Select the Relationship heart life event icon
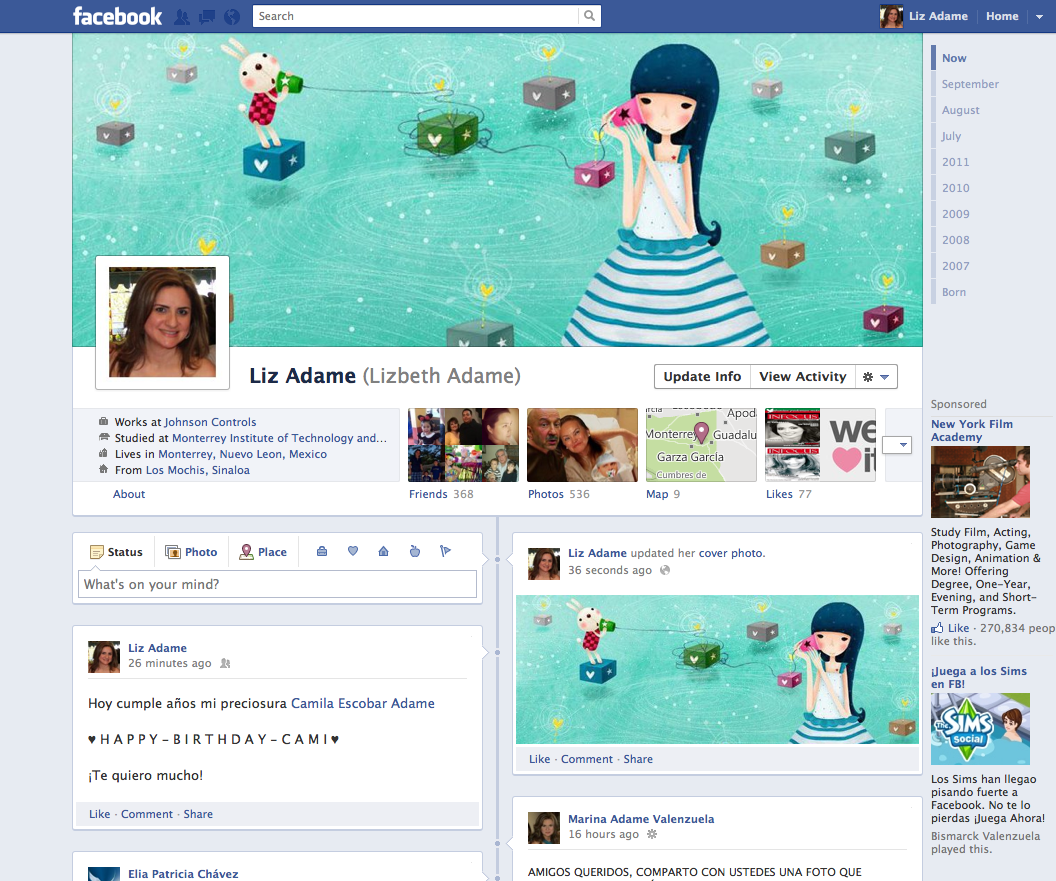The width and height of the screenshot is (1056, 881). (352, 552)
